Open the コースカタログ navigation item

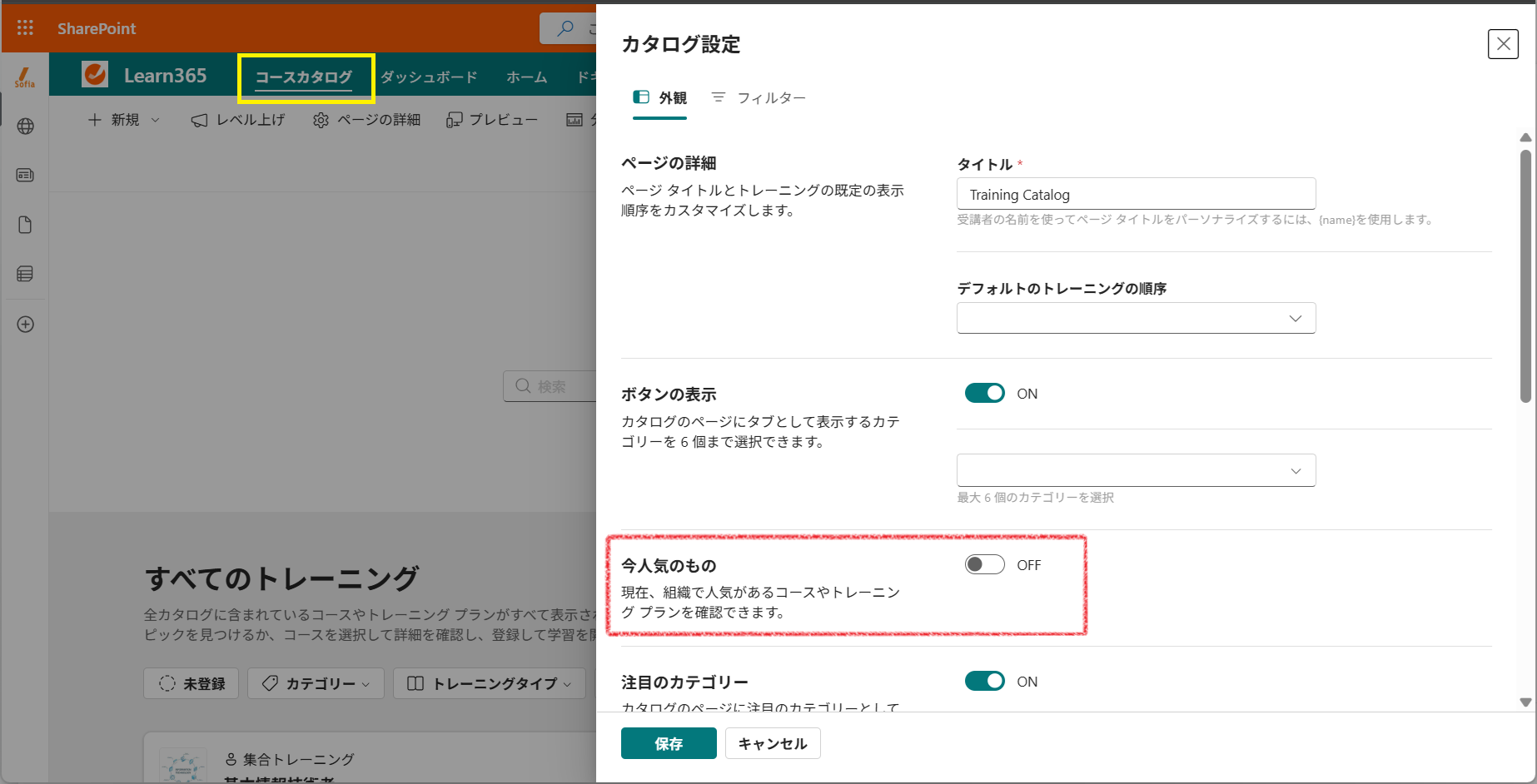click(x=304, y=77)
